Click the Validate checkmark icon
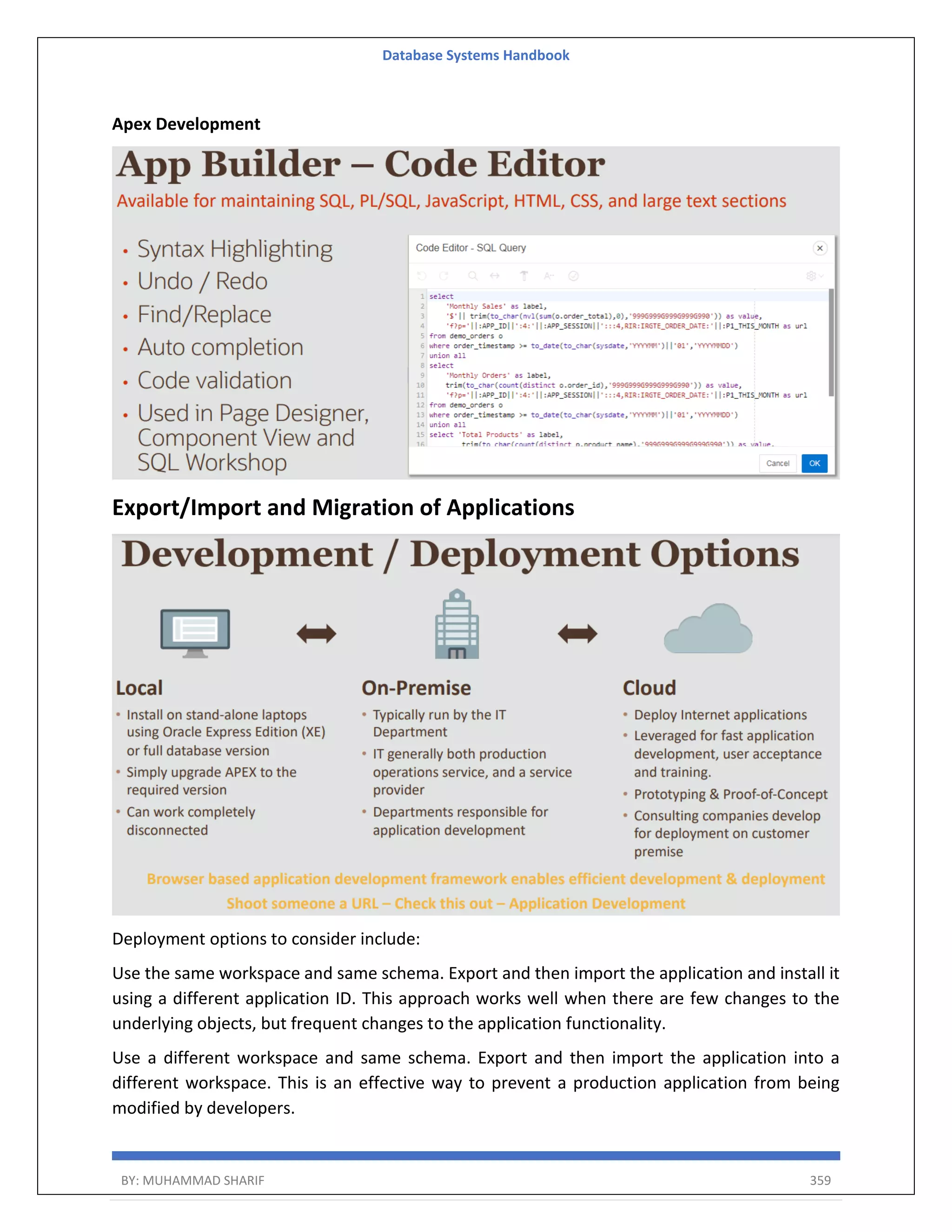 tap(573, 276)
